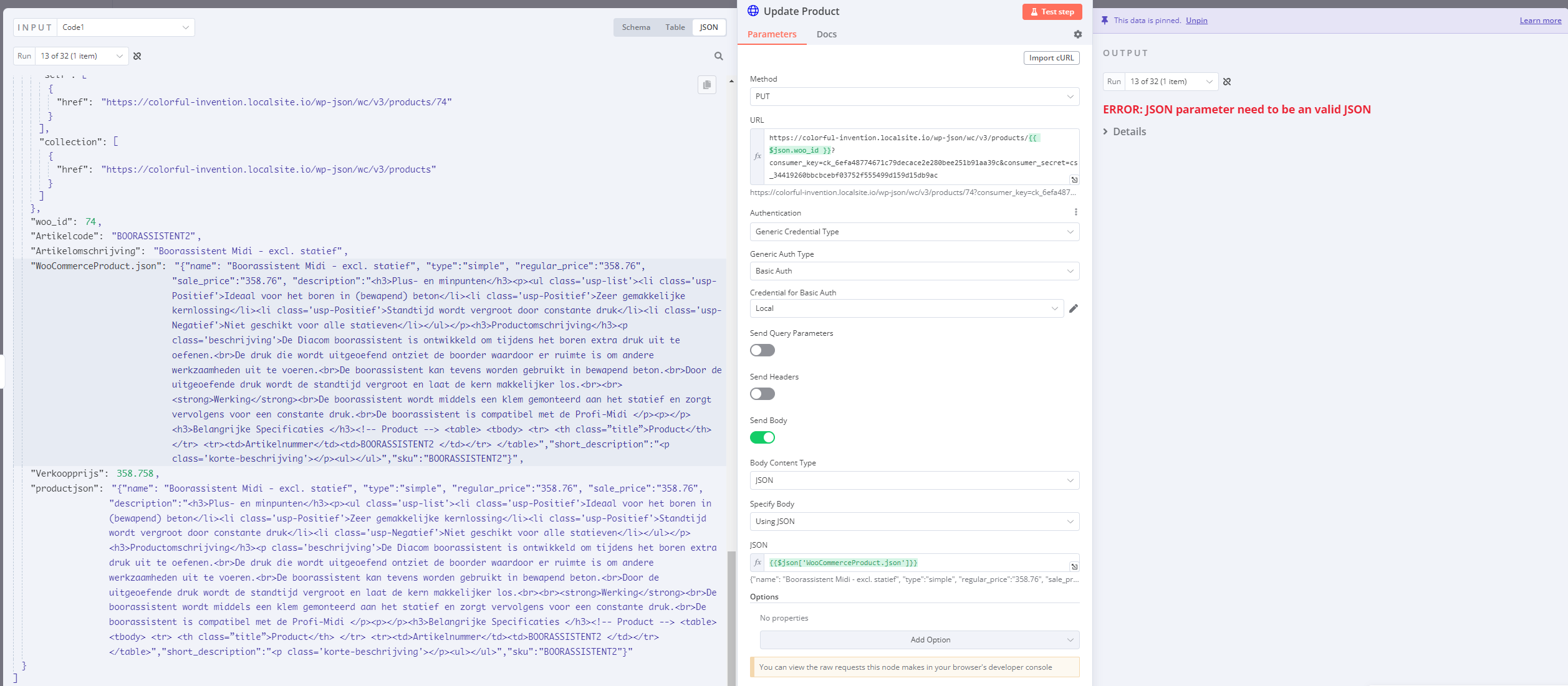Screen dimensions: 1568x686
Task: Click the Unpin link
Action: [x=1196, y=21]
